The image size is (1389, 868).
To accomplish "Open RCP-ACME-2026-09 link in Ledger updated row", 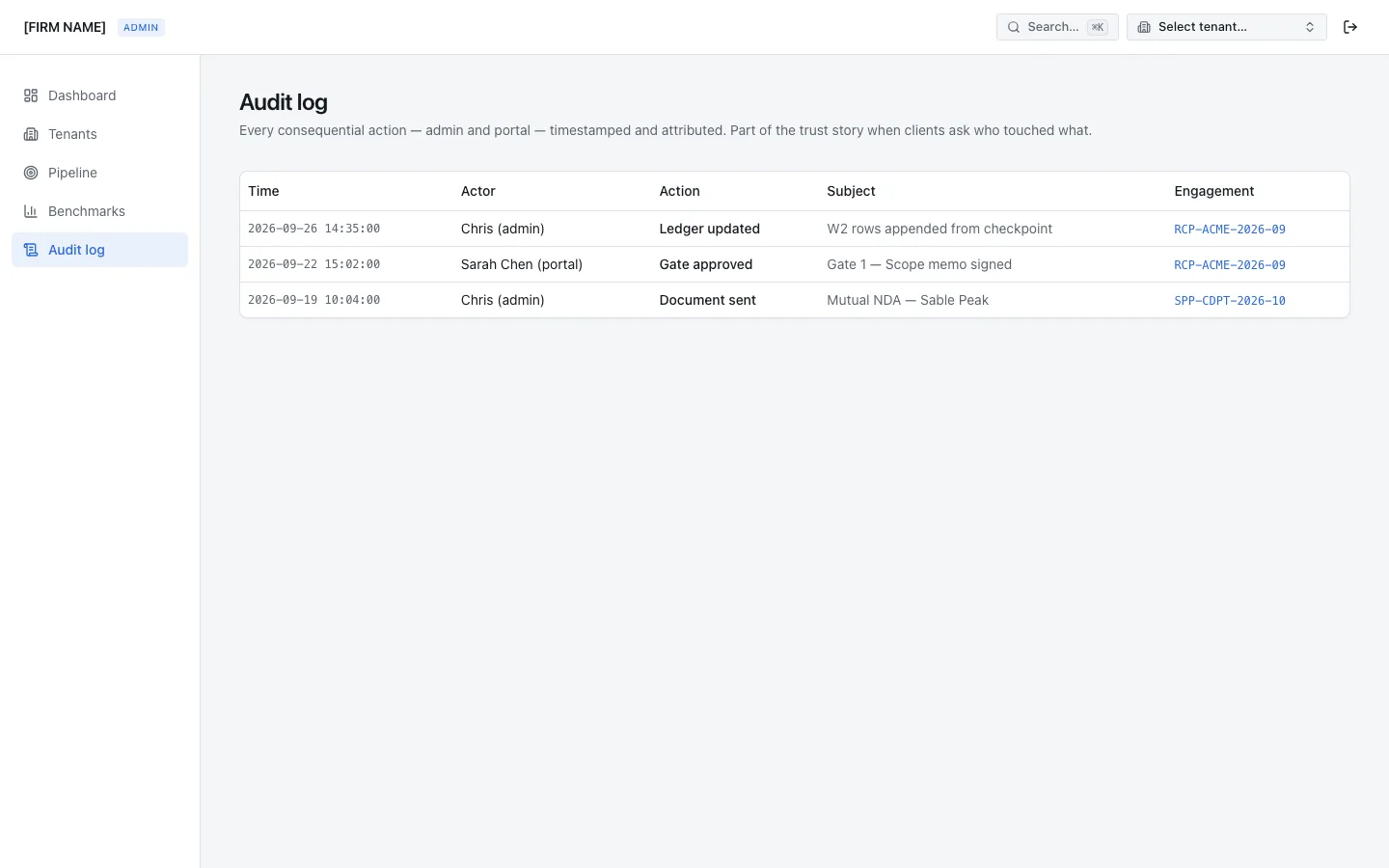I will pos(1230,230).
